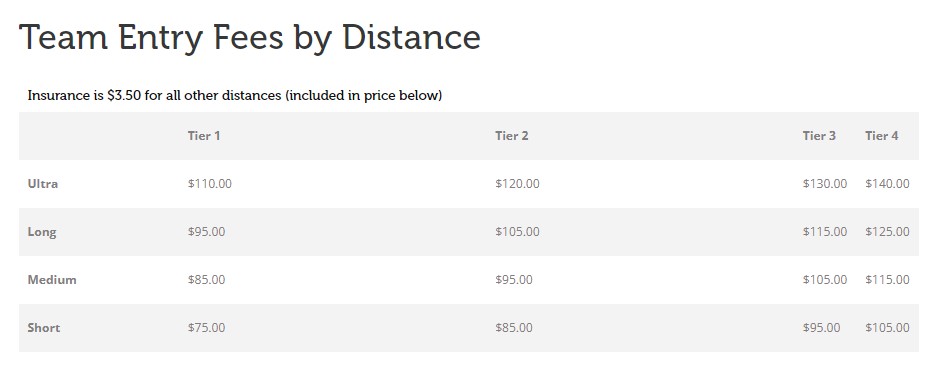
Task: Select the Tier 1 column header
Action: click(x=204, y=135)
